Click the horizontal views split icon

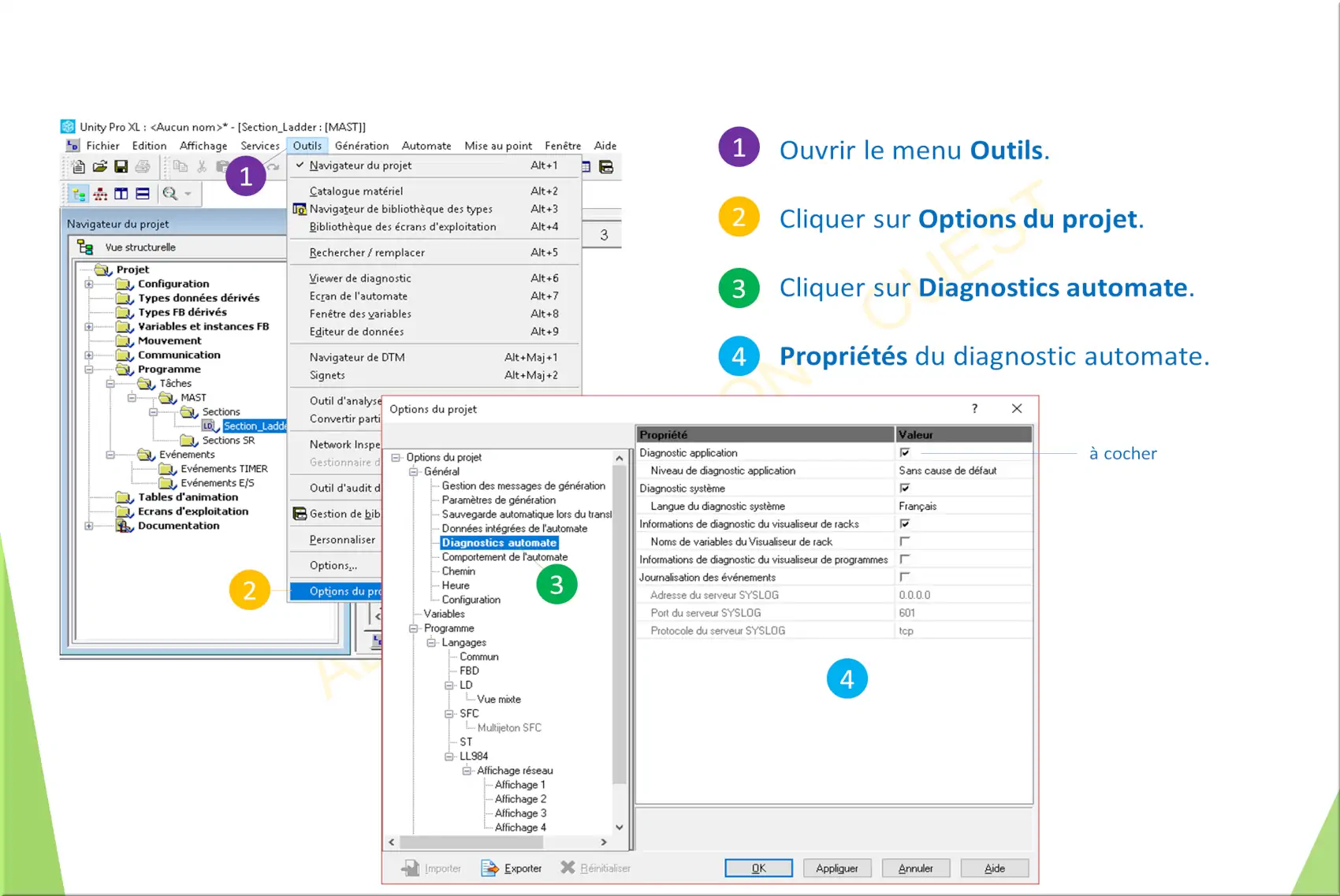pyautogui.click(x=142, y=194)
